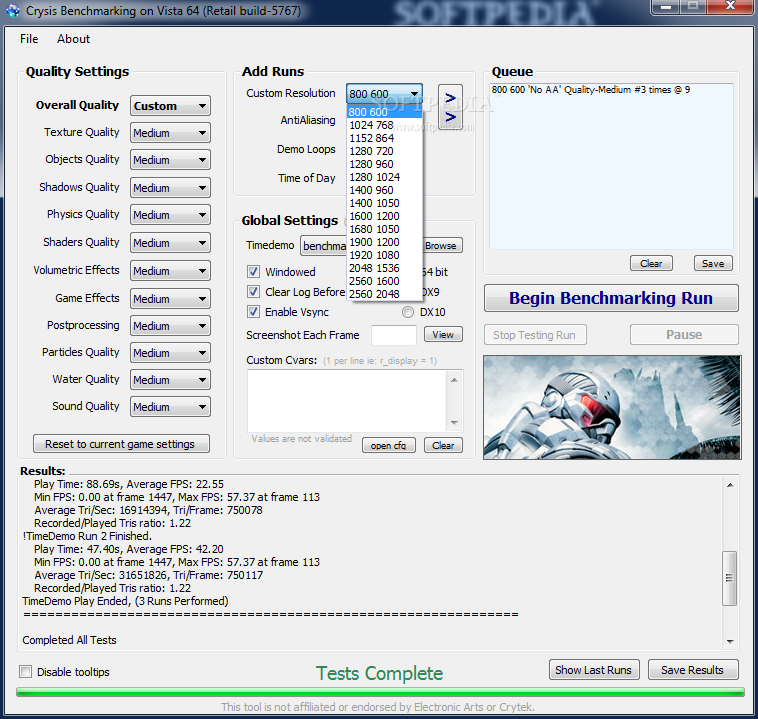This screenshot has height=719, width=758.
Task: Click the Screenshot Each Frame input field
Action: [394, 335]
